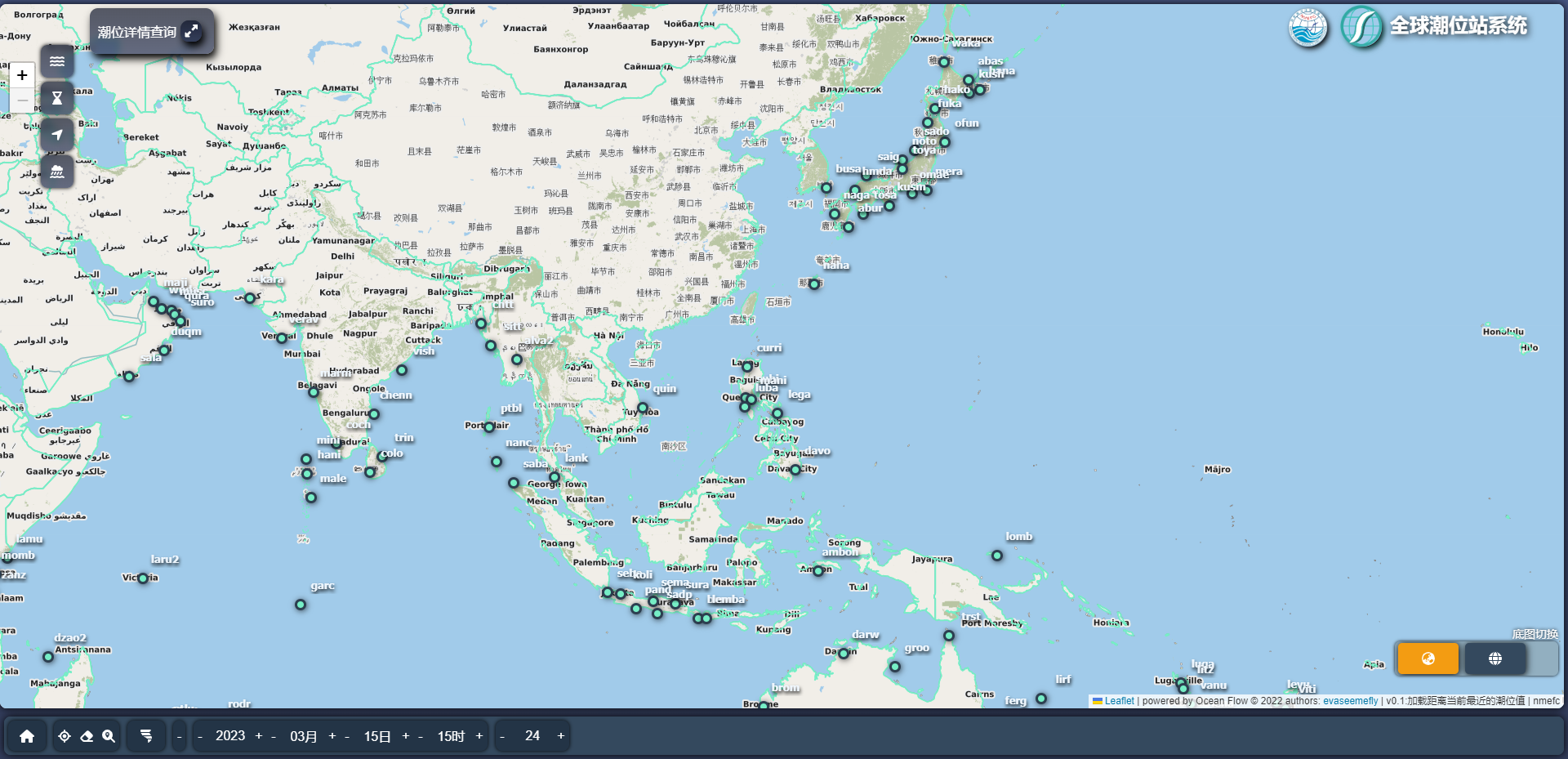Activate the crosshair locate tool

(x=65, y=736)
